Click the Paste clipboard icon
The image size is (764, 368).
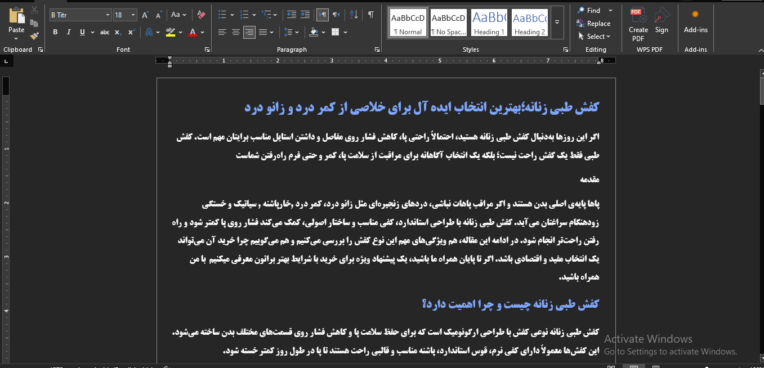pyautogui.click(x=17, y=16)
